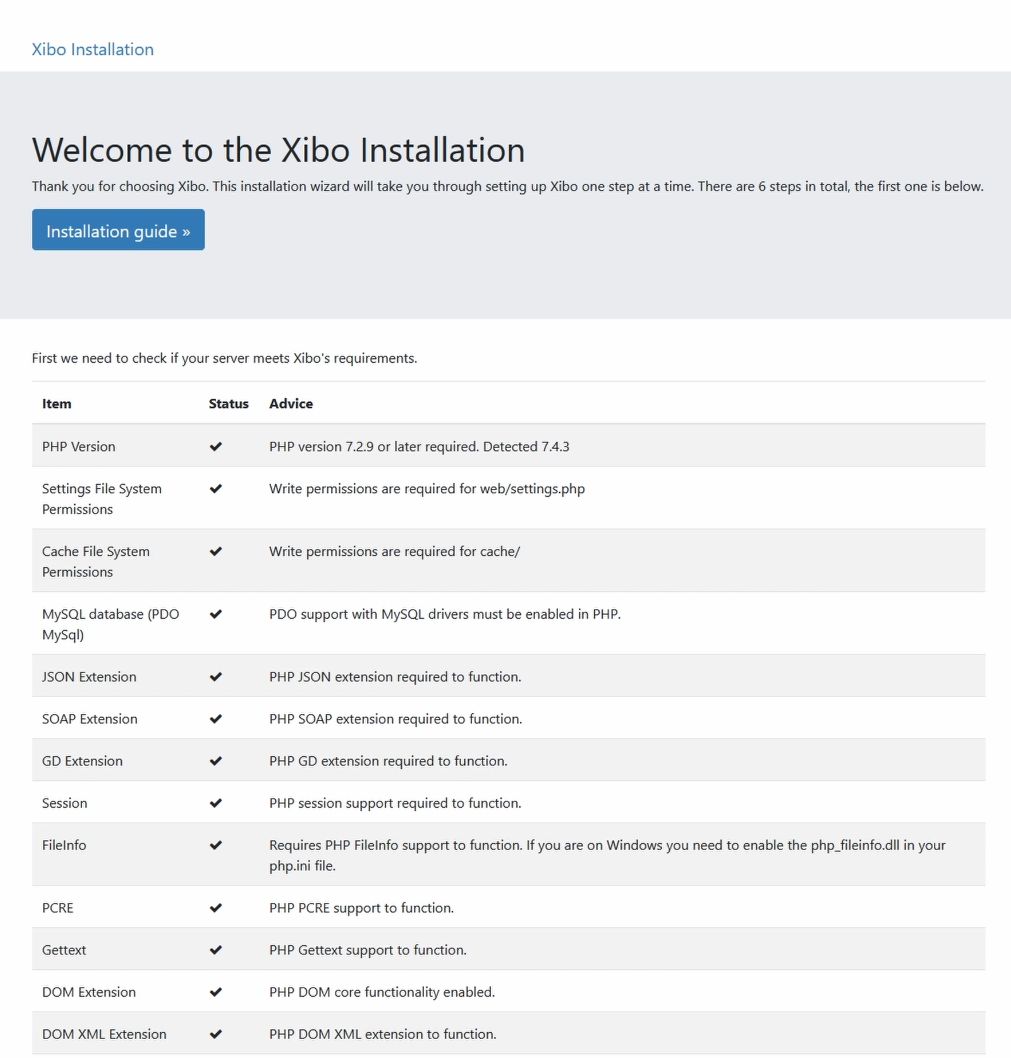Click the Gettext status checkmark
This screenshot has height=1058, width=1011.
pos(216,950)
